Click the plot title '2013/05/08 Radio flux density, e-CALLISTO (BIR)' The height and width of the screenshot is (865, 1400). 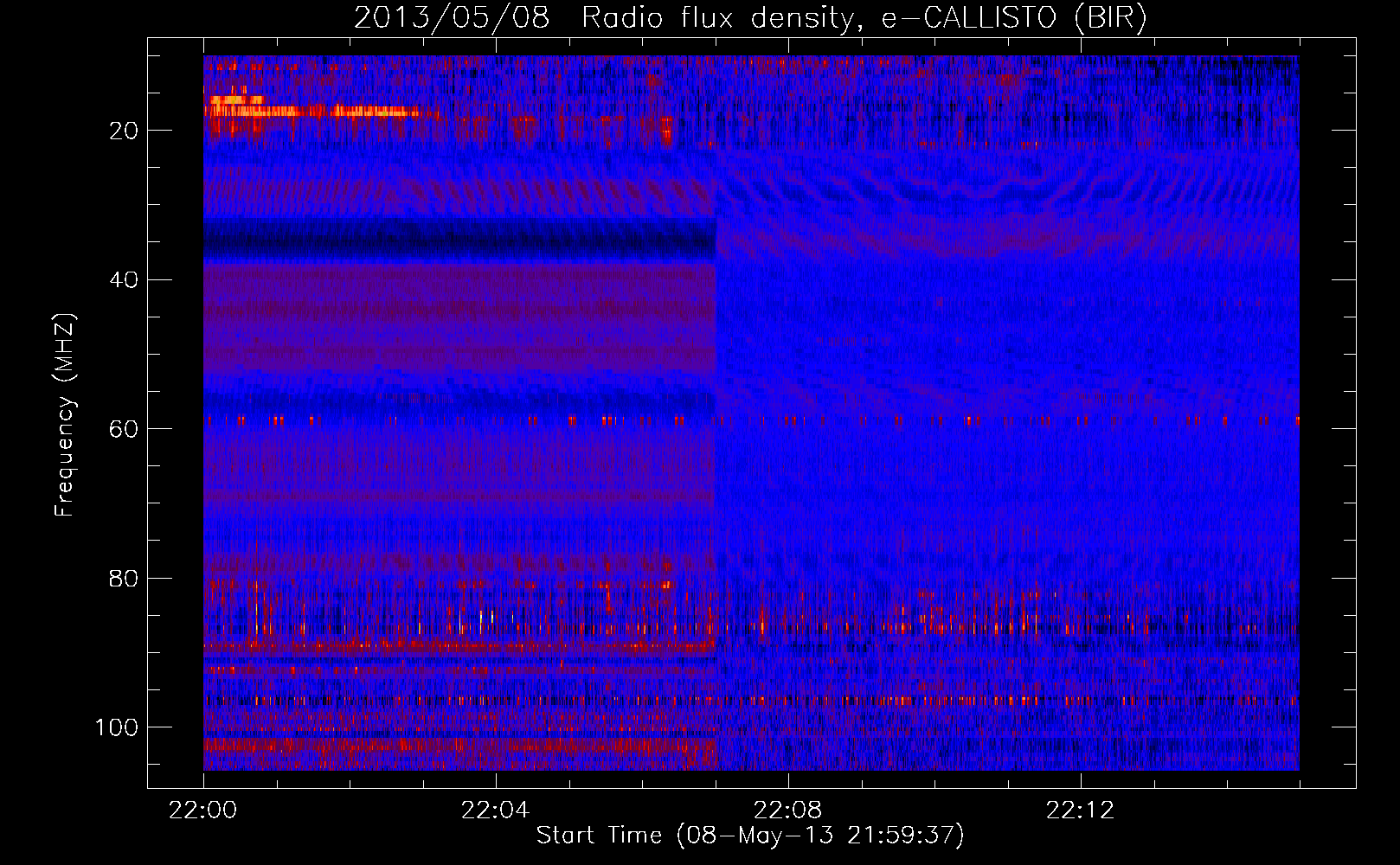click(750, 18)
